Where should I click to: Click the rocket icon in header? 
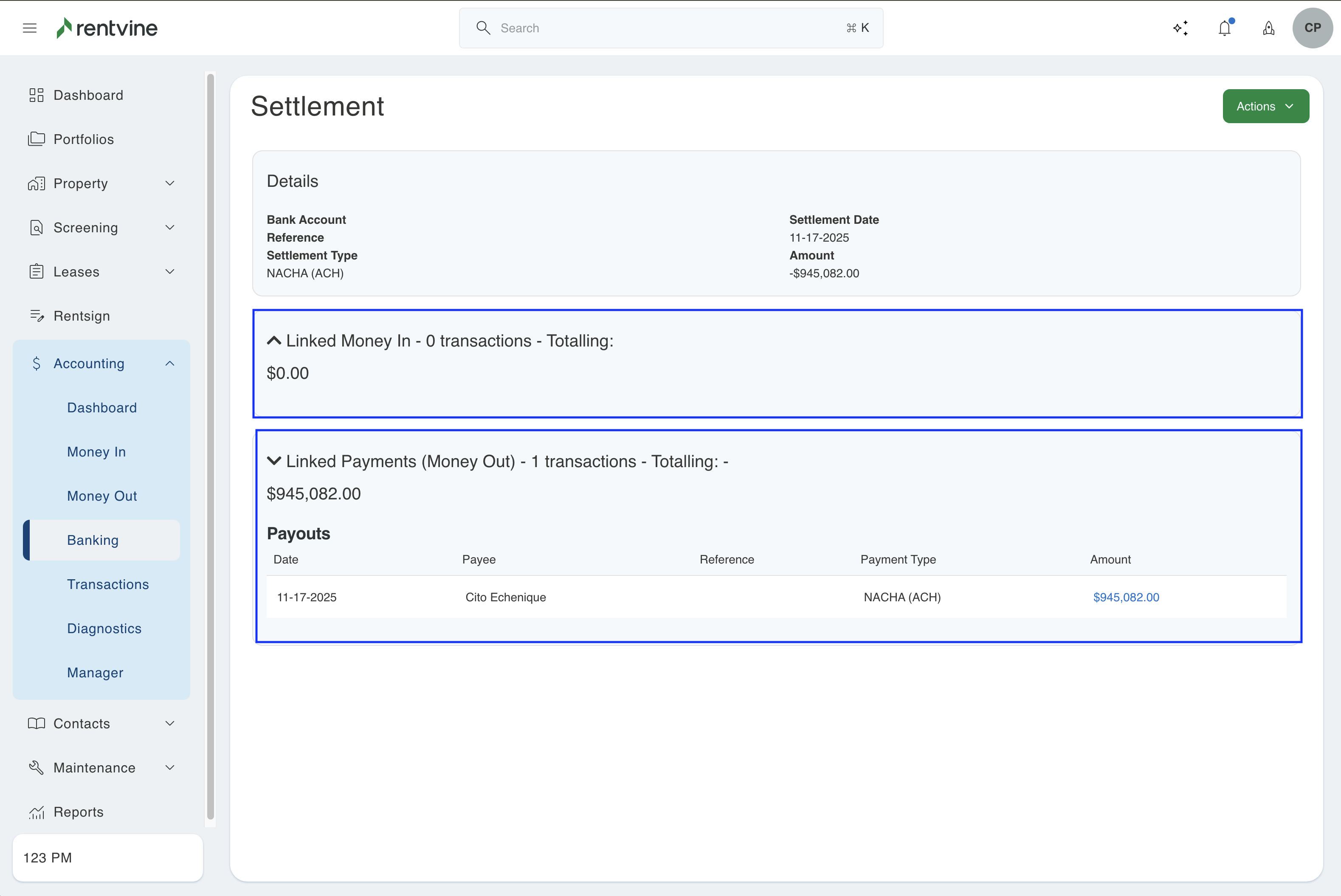pos(1268,28)
